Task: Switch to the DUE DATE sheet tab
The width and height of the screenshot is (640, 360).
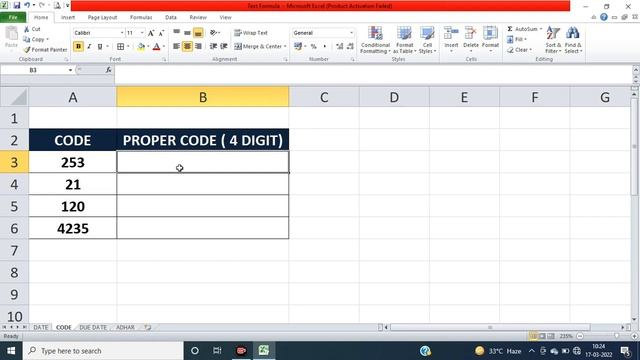Action: click(x=93, y=327)
